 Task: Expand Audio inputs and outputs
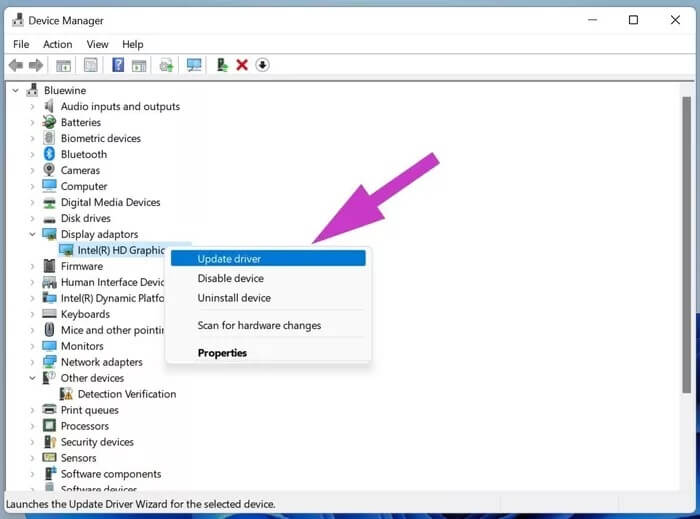[32, 106]
